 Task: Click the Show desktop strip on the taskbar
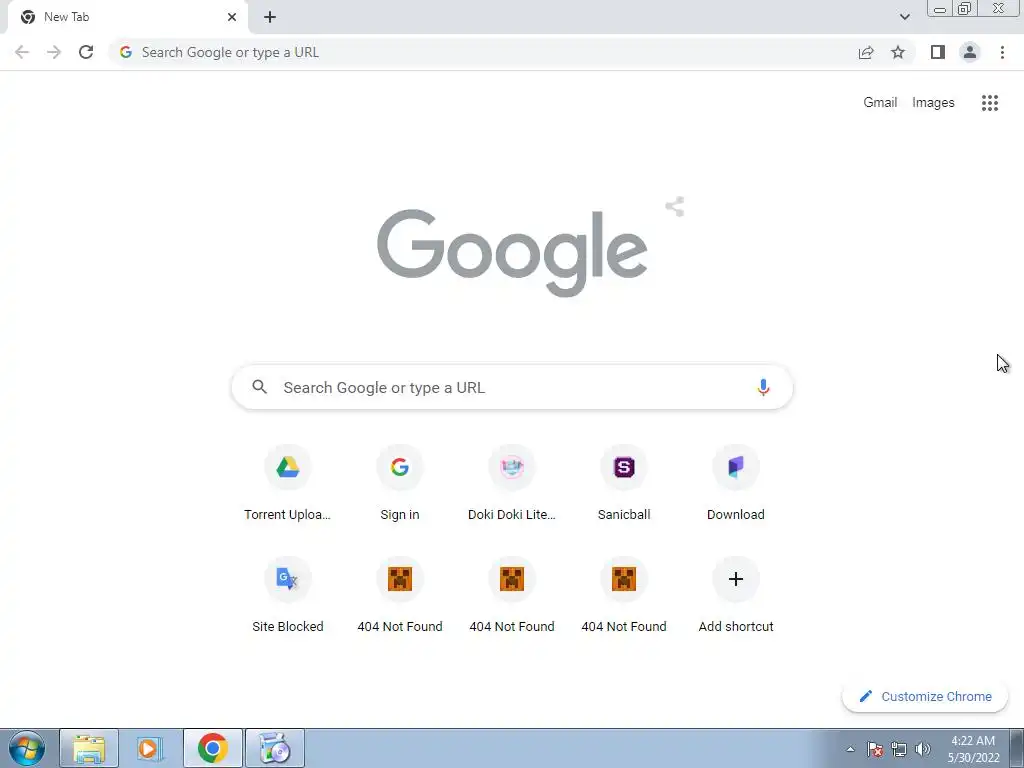(x=1017, y=748)
